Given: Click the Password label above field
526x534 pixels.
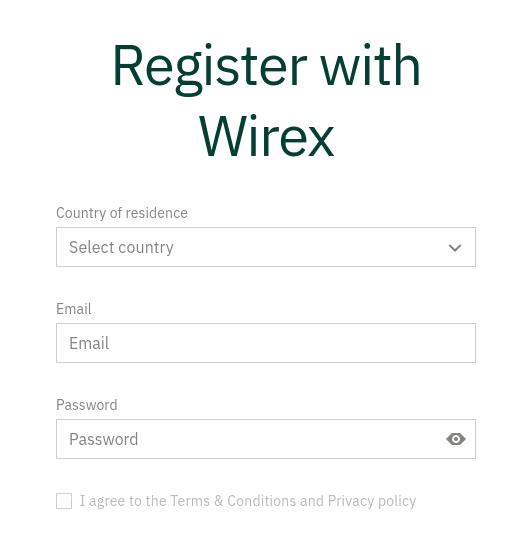Looking at the screenshot, I should coord(87,405).
